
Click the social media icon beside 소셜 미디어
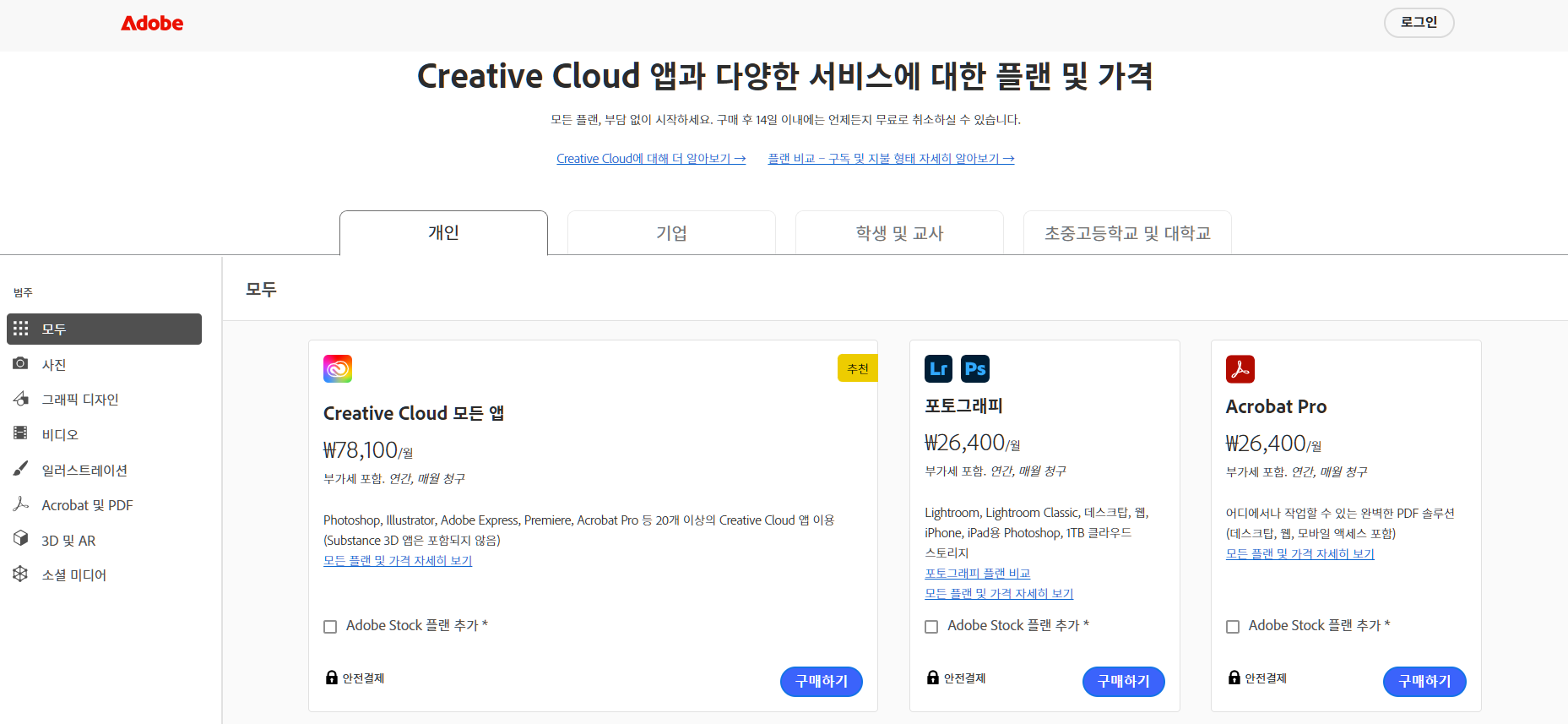click(21, 574)
